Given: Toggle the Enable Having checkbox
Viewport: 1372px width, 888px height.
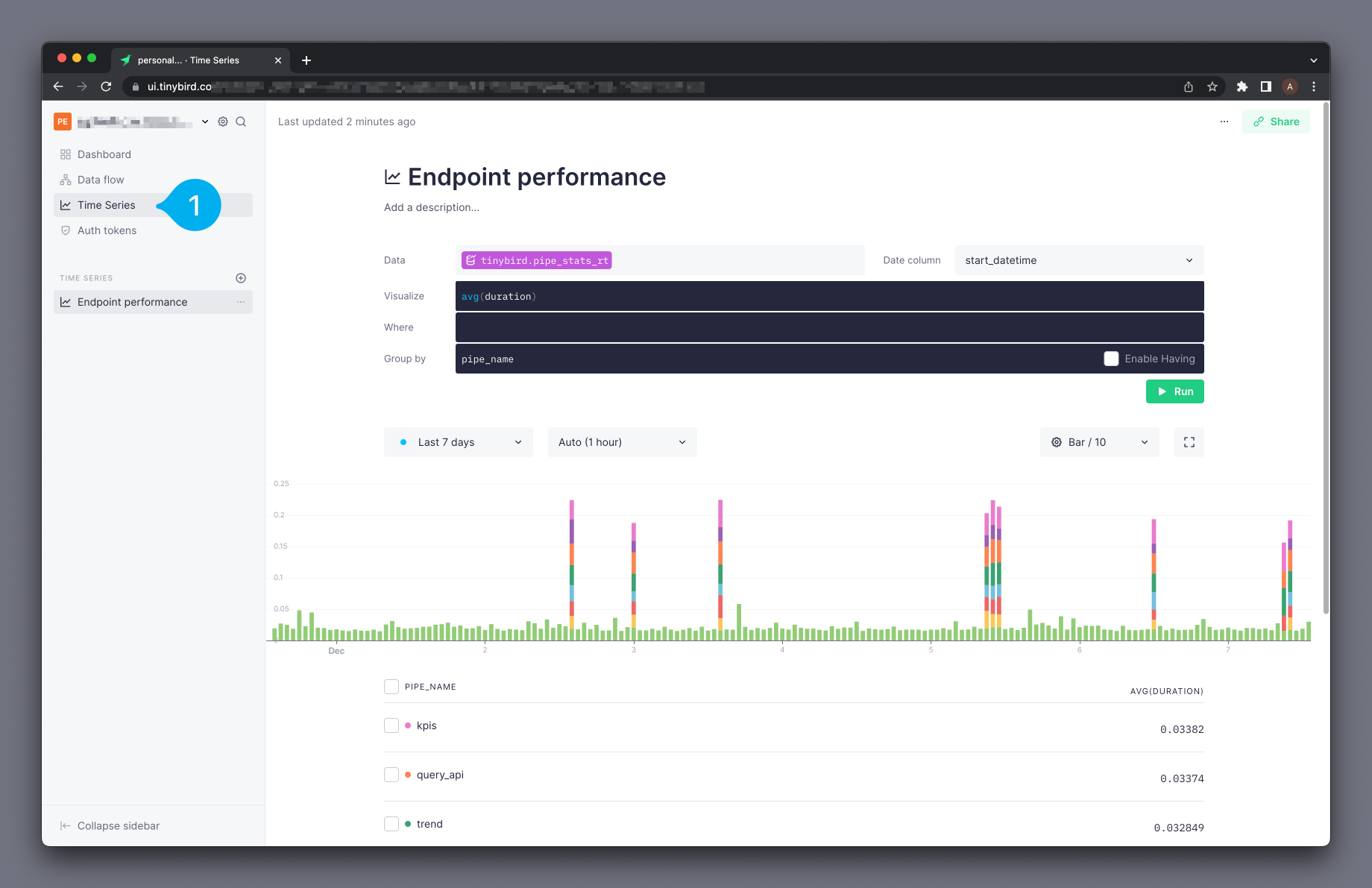Looking at the screenshot, I should [x=1111, y=359].
